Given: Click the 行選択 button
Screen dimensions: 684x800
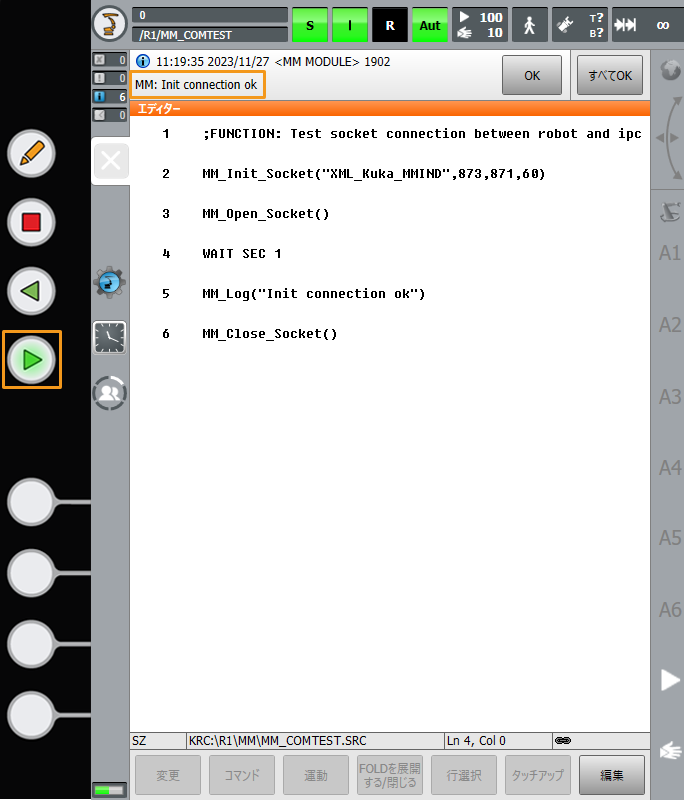Looking at the screenshot, I should click(464, 775).
